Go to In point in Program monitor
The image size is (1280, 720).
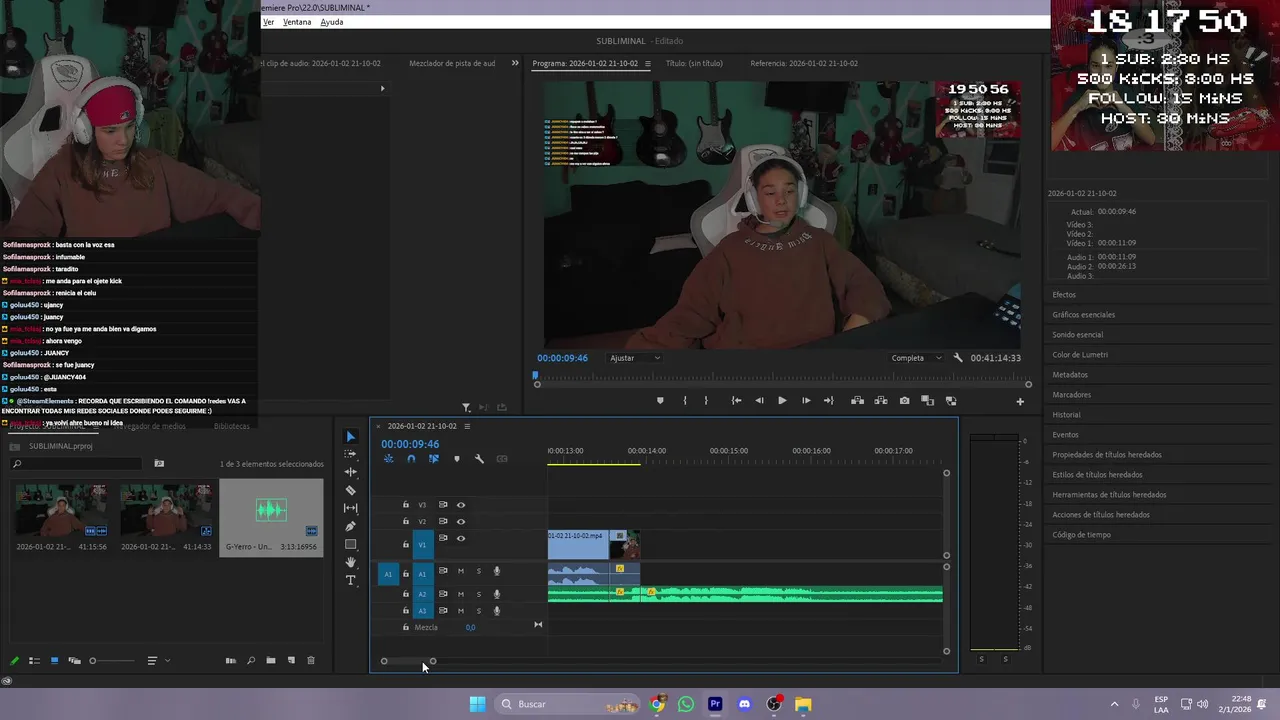click(736, 401)
